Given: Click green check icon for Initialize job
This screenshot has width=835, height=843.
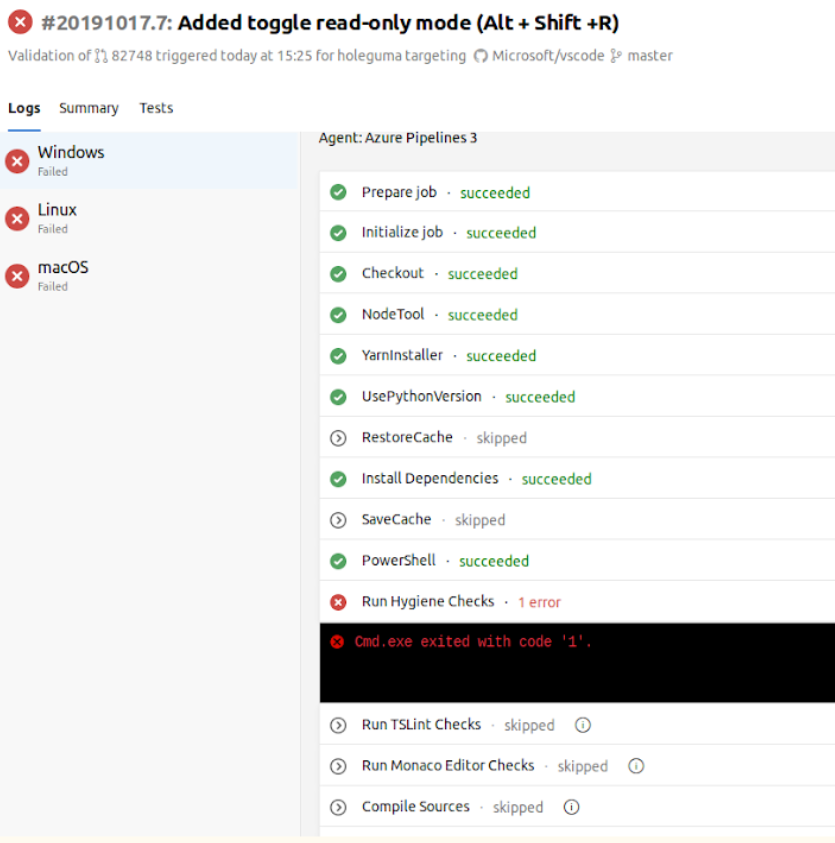Looking at the screenshot, I should point(338,233).
